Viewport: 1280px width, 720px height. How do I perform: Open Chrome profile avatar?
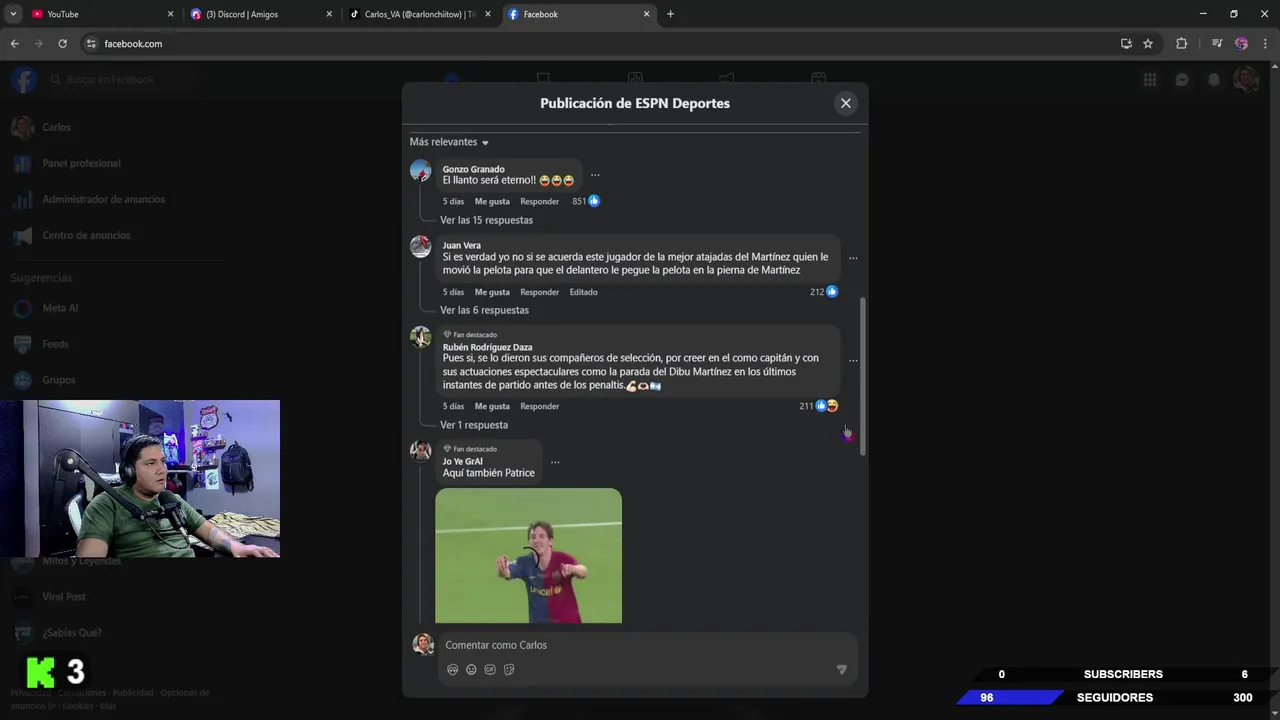(1241, 44)
